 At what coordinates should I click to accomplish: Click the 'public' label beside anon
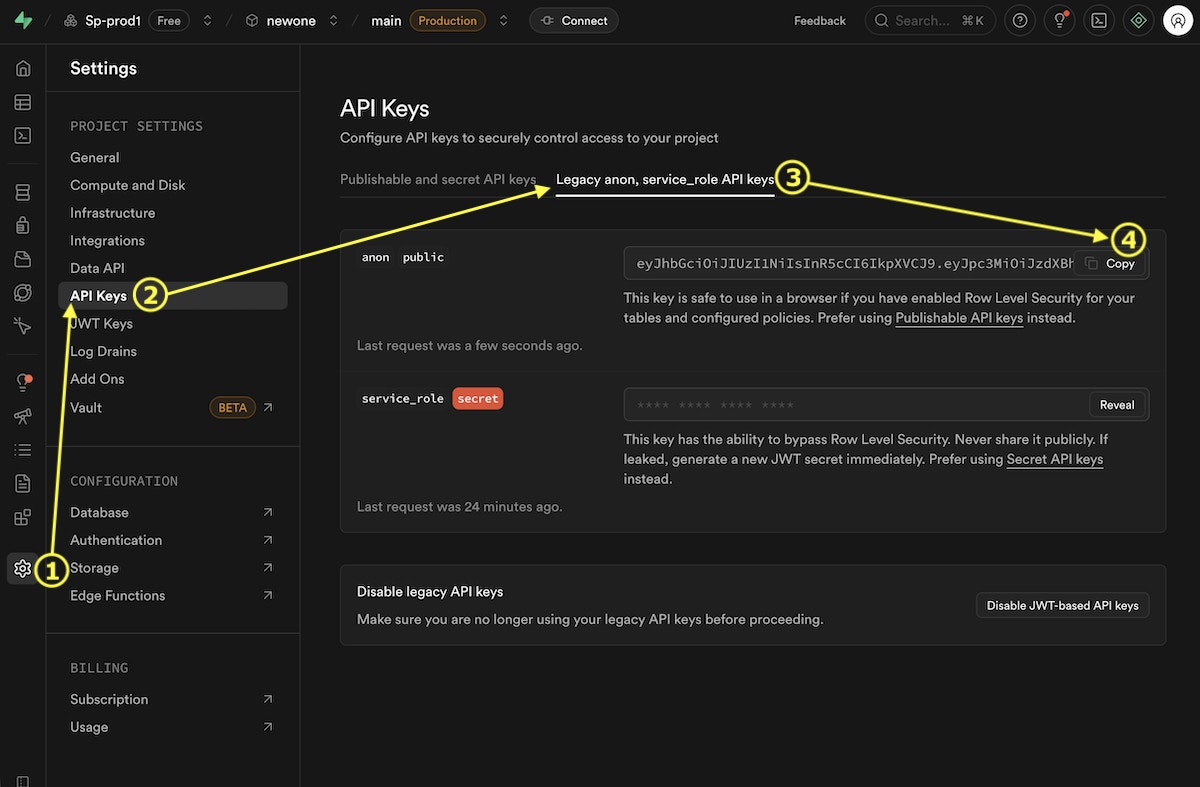point(423,257)
